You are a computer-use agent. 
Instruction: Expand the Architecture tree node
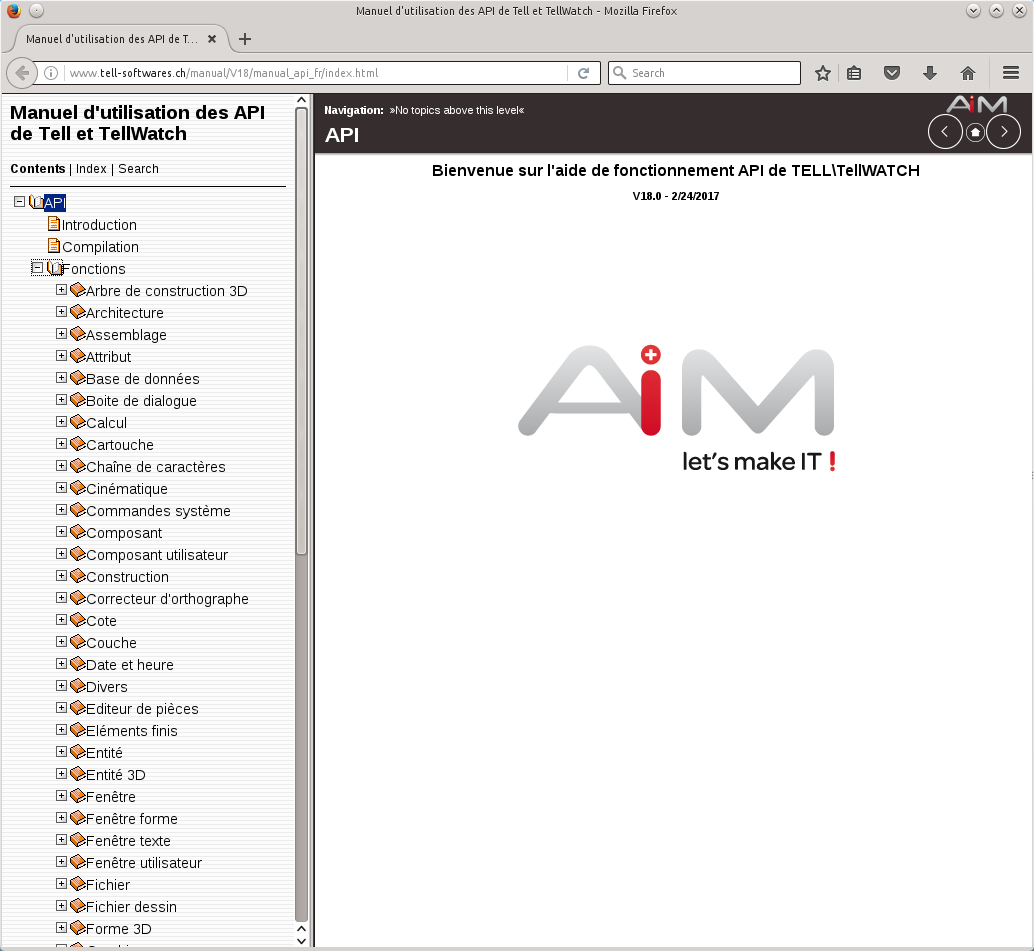coord(61,312)
